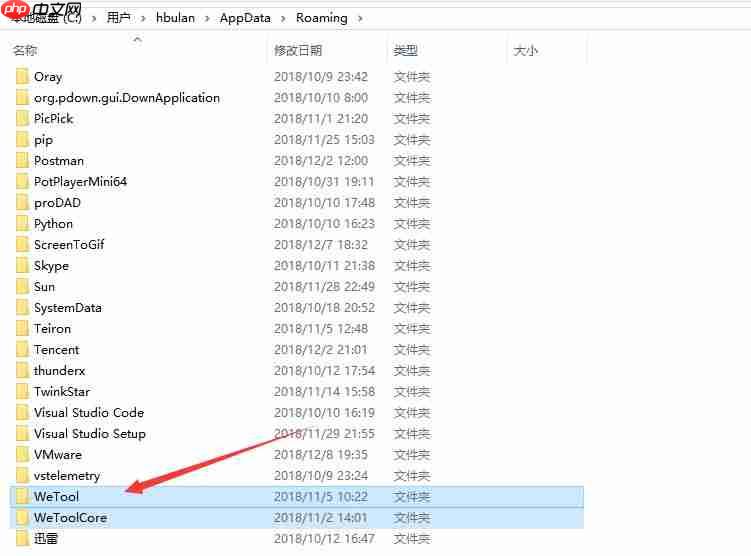Select the Skype folder name
This screenshot has height=556, width=751.
(51, 266)
